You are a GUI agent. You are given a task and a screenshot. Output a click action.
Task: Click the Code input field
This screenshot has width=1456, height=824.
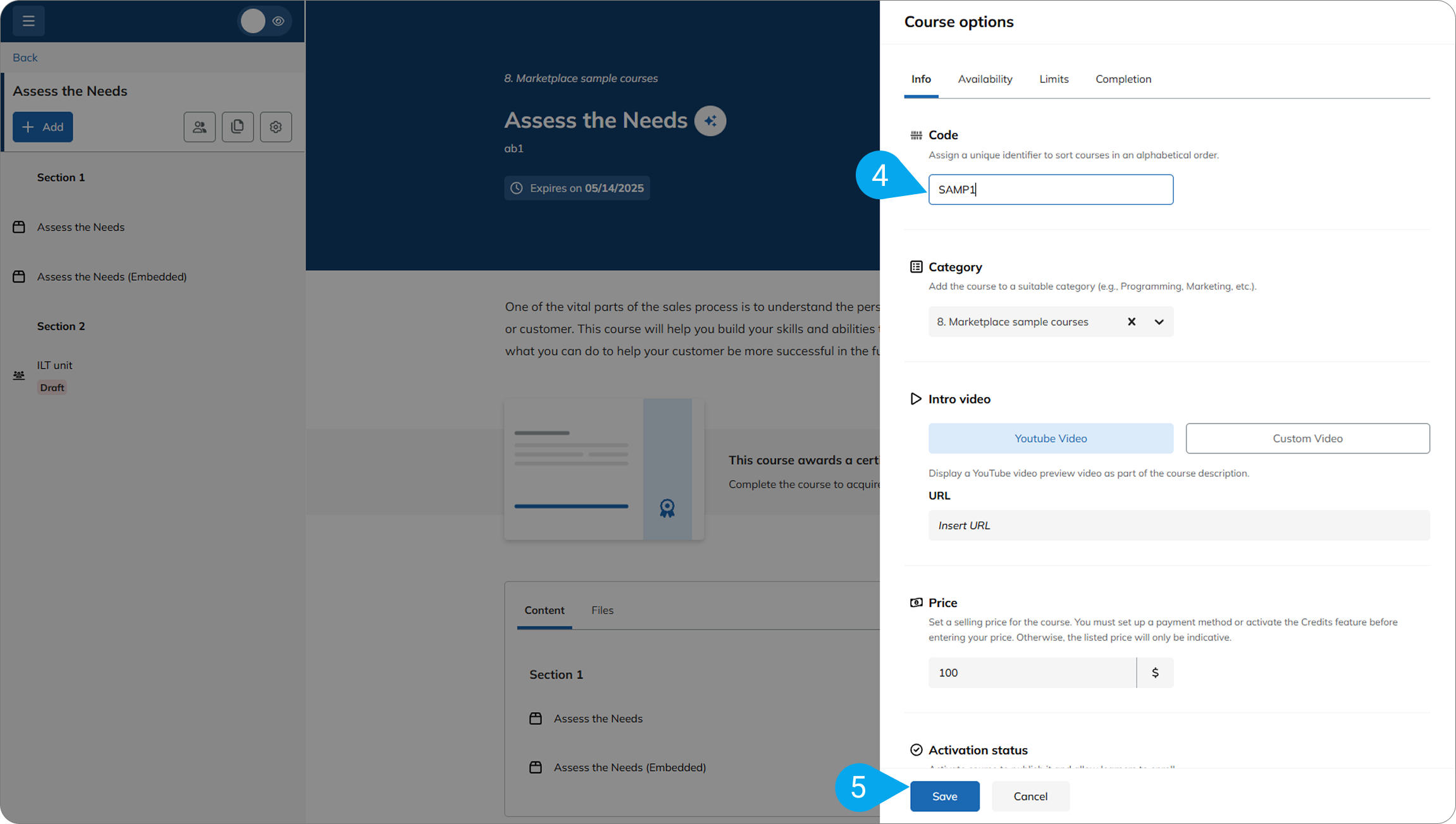click(1051, 190)
